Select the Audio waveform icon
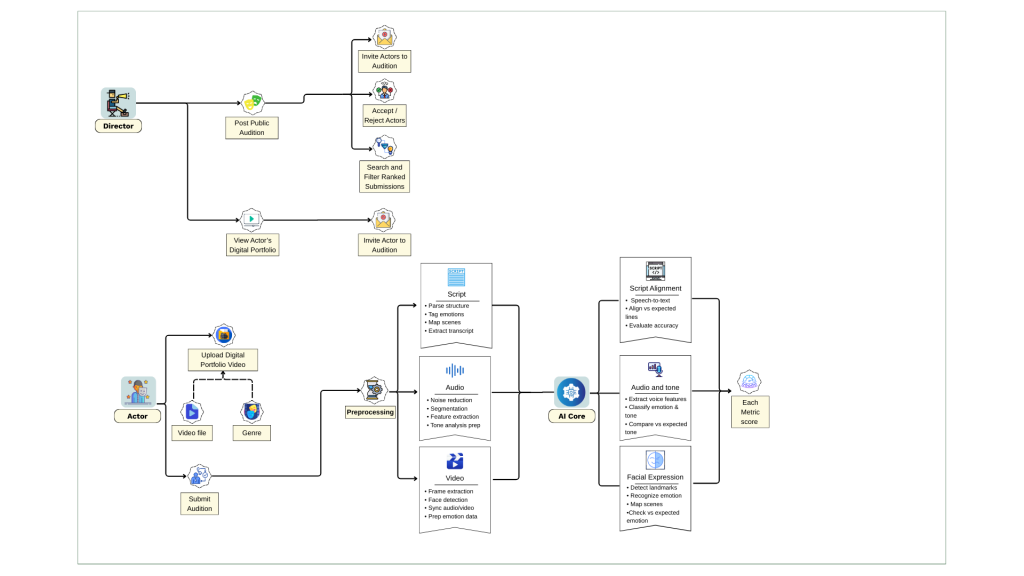 pos(455,371)
